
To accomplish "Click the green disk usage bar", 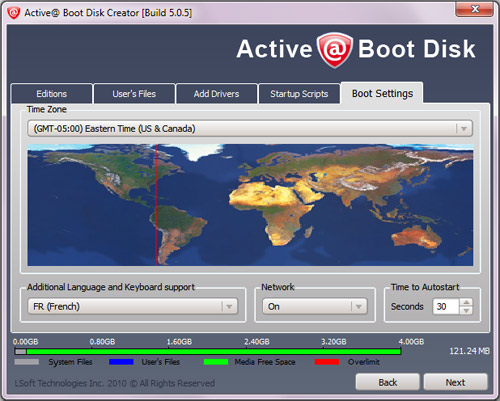I will (213, 351).
